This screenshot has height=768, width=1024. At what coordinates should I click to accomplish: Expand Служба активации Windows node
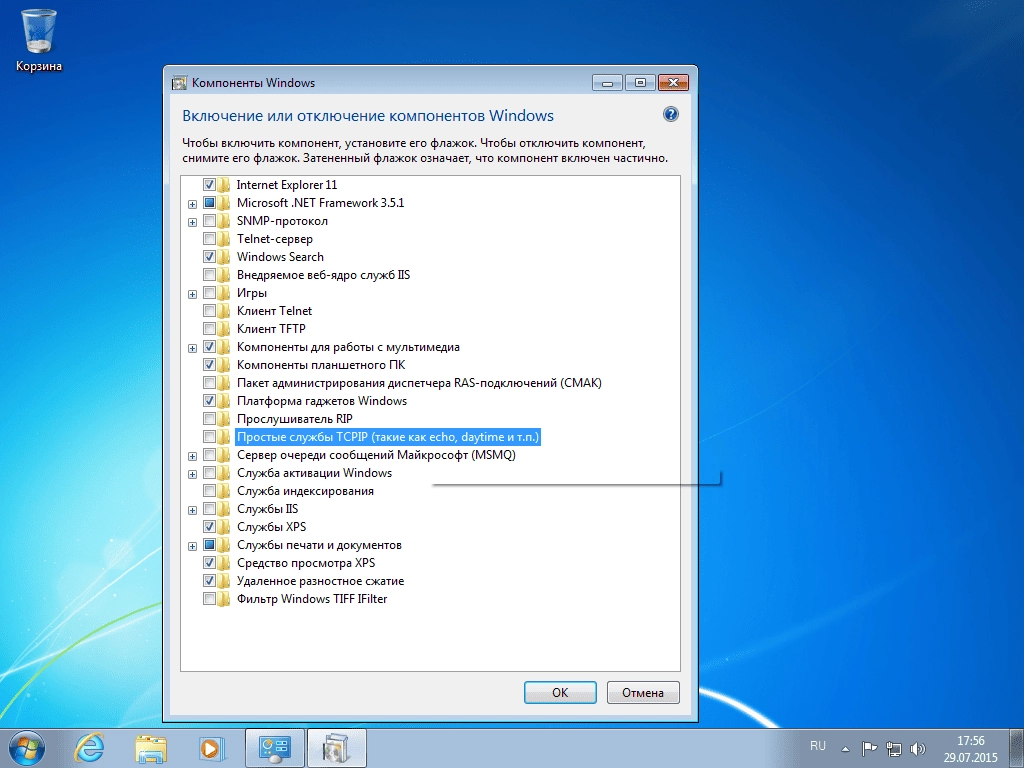point(193,474)
